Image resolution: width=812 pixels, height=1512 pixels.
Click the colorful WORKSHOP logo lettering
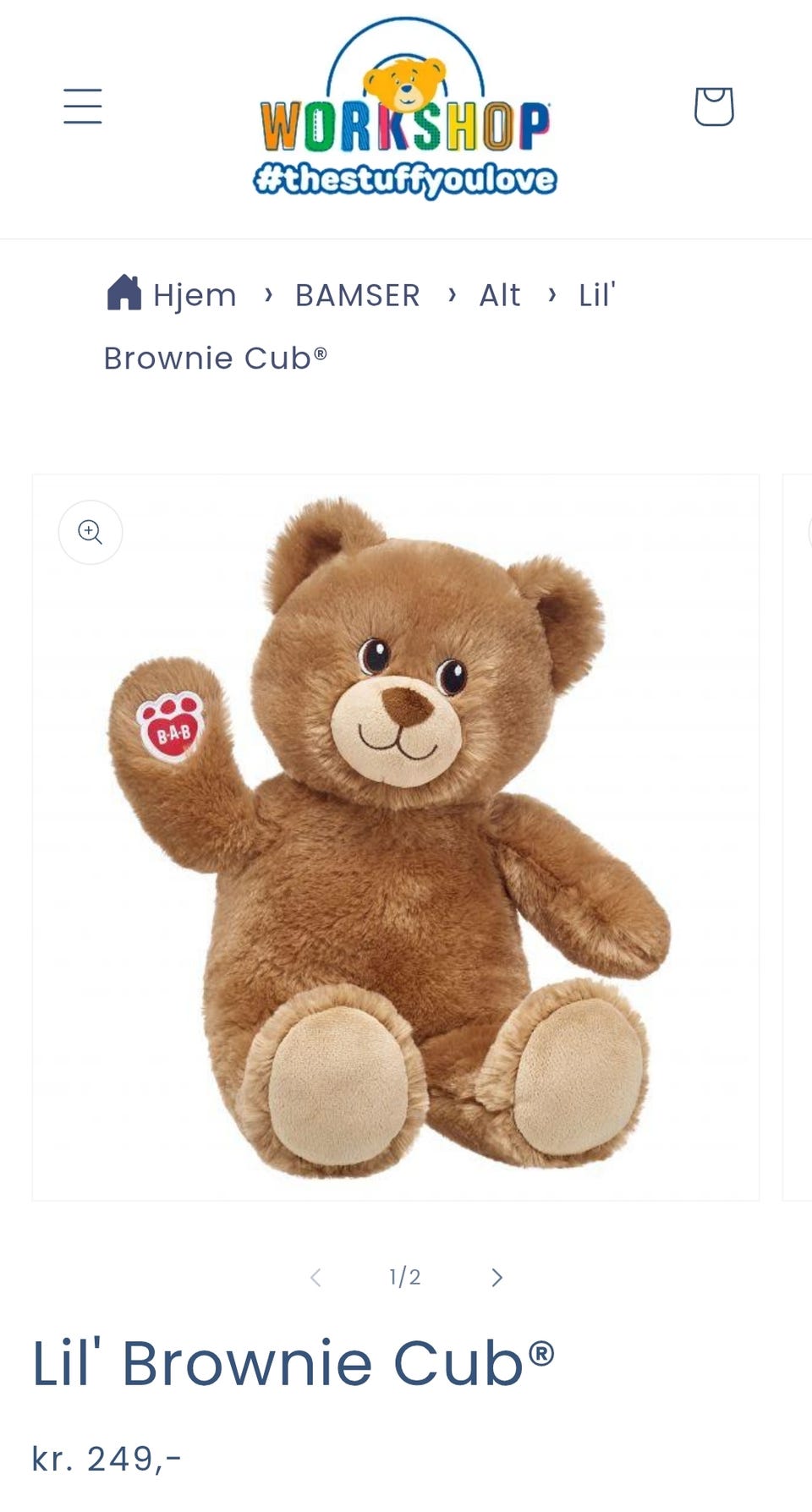pyautogui.click(x=405, y=127)
